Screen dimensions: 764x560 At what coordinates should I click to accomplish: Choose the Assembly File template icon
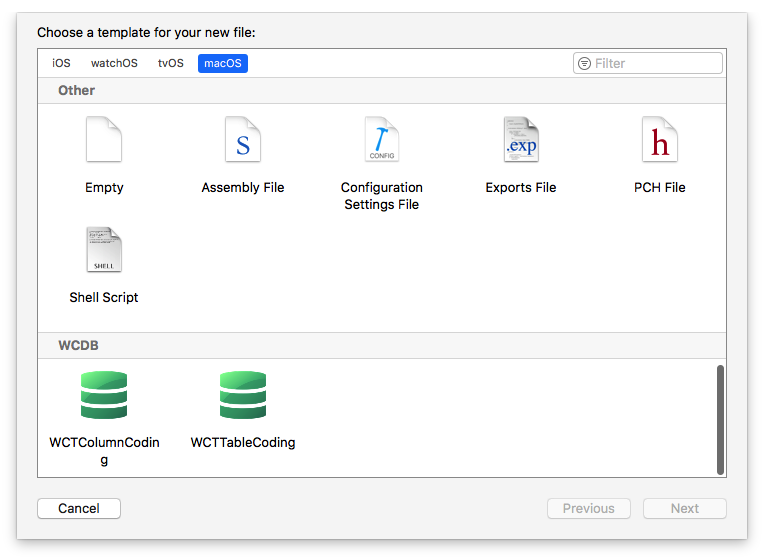(243, 140)
